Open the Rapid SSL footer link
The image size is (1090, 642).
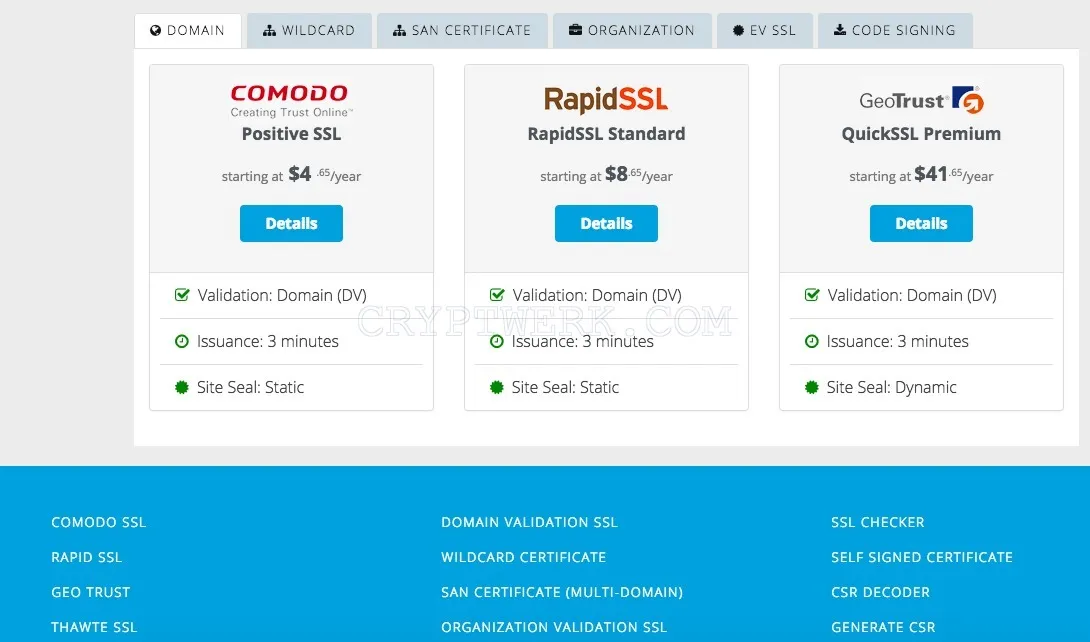coord(86,557)
